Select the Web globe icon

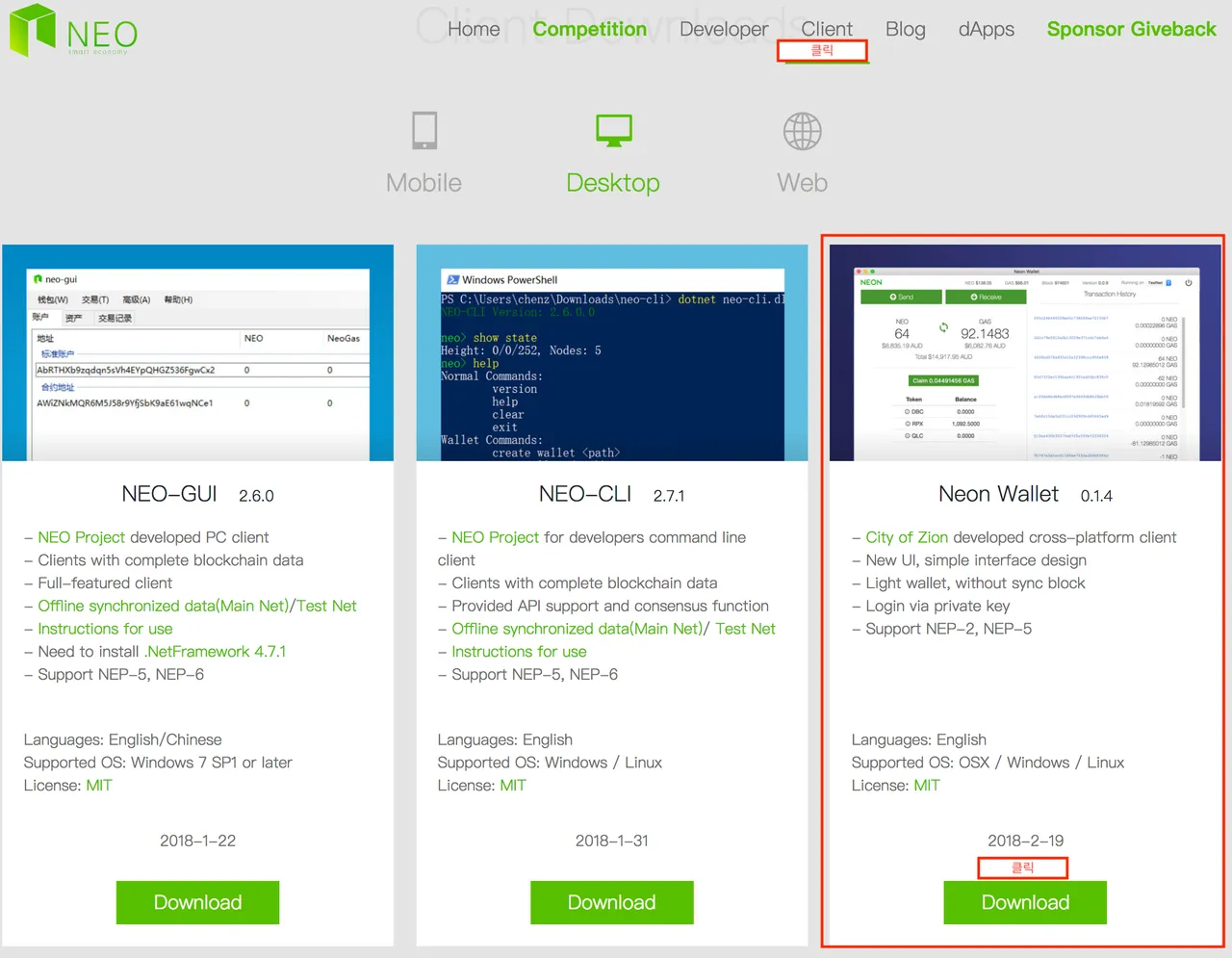[802, 131]
